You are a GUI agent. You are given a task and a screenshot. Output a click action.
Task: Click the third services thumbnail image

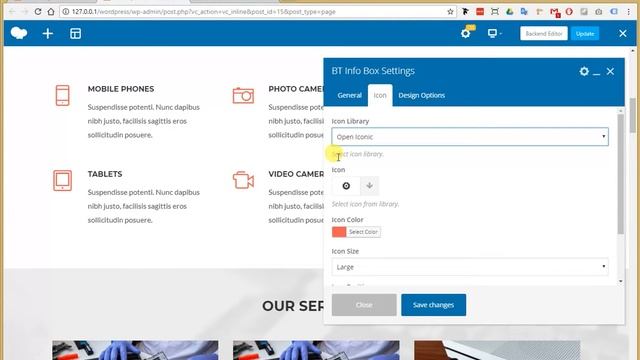497,350
